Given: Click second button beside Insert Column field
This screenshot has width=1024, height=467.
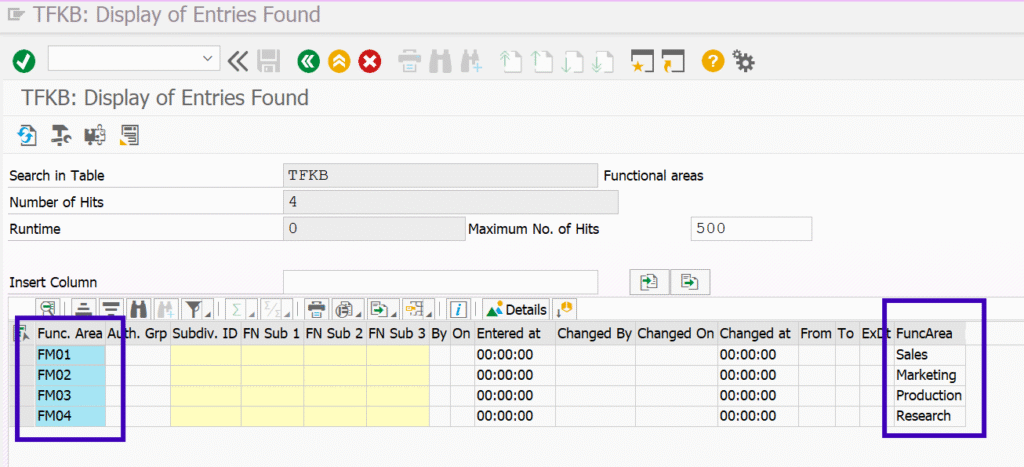Looking at the screenshot, I should coord(690,282).
